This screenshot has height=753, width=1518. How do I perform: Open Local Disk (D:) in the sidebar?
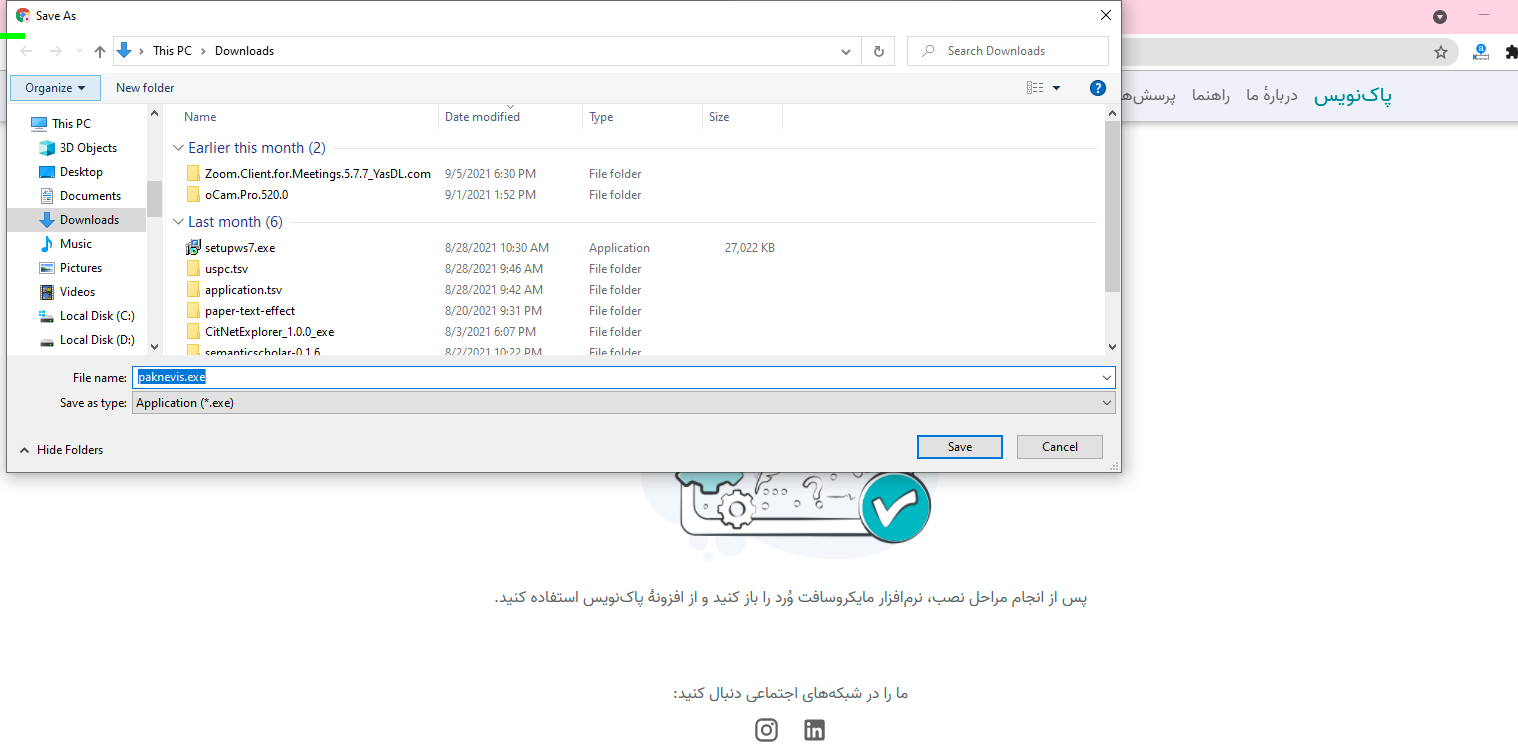pos(97,340)
